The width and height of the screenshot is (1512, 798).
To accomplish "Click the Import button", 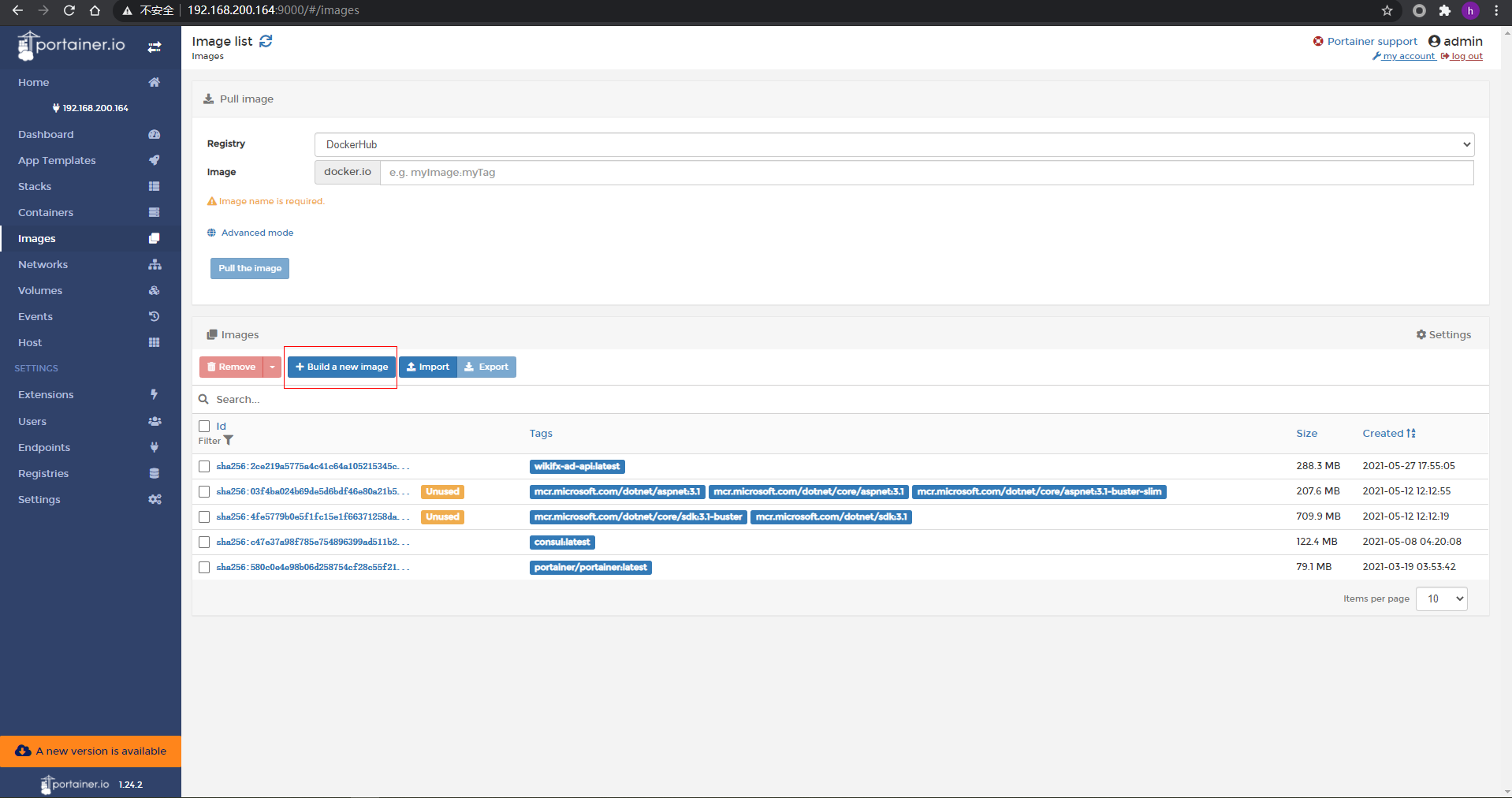I will pyautogui.click(x=428, y=367).
